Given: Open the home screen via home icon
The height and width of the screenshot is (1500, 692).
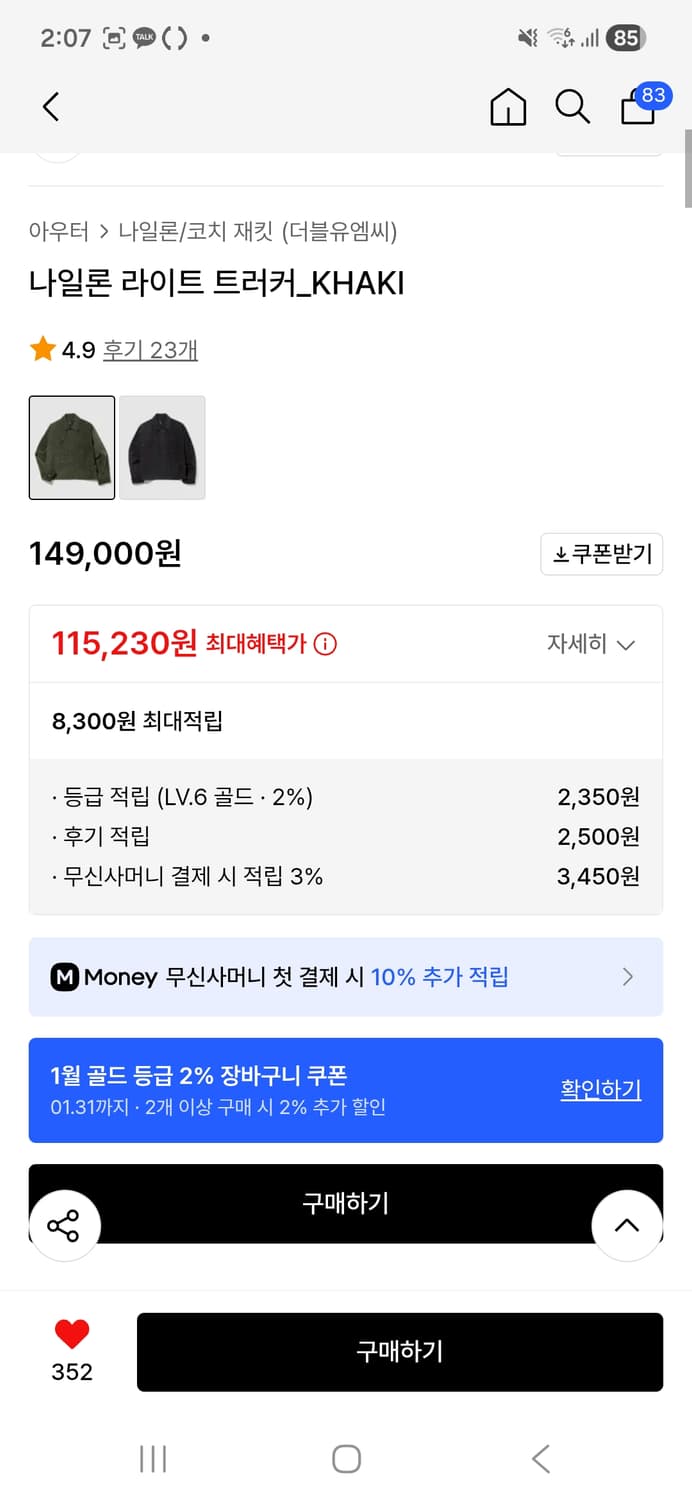Looking at the screenshot, I should 509,106.
